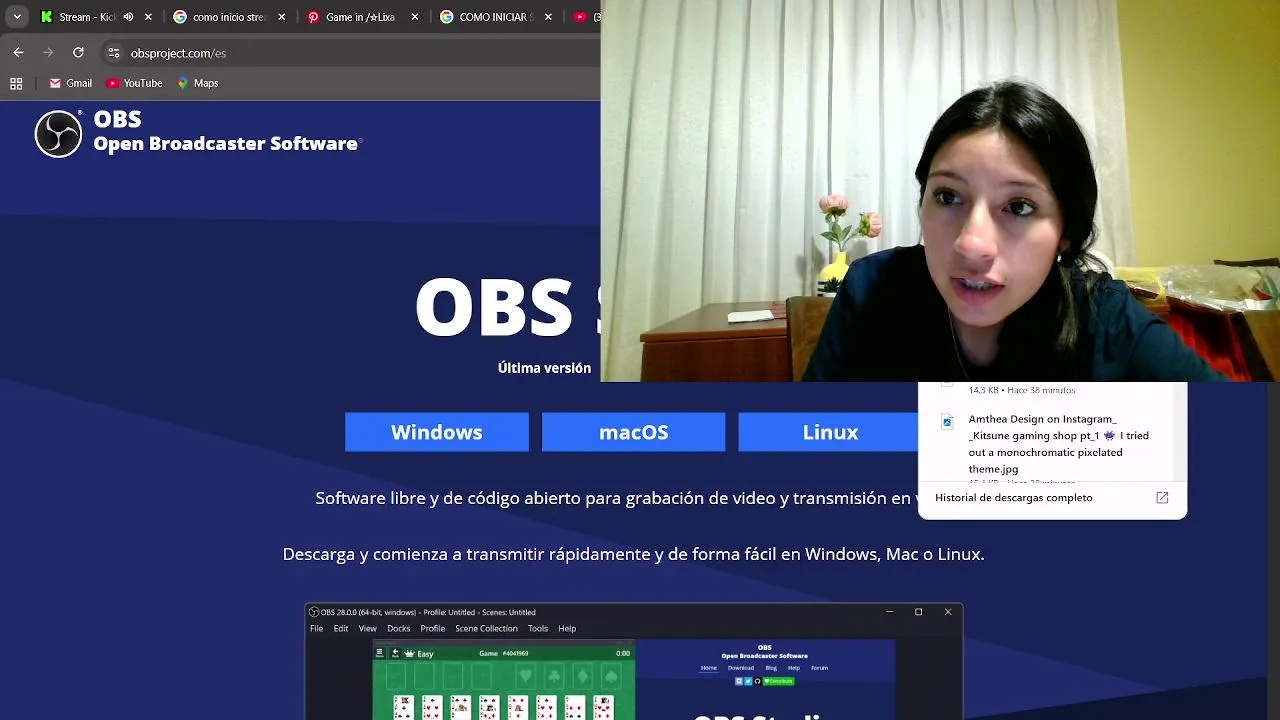This screenshot has height=720, width=1280.
Task: Click the open-in-new-tab icon beside download history
Action: [x=1162, y=497]
